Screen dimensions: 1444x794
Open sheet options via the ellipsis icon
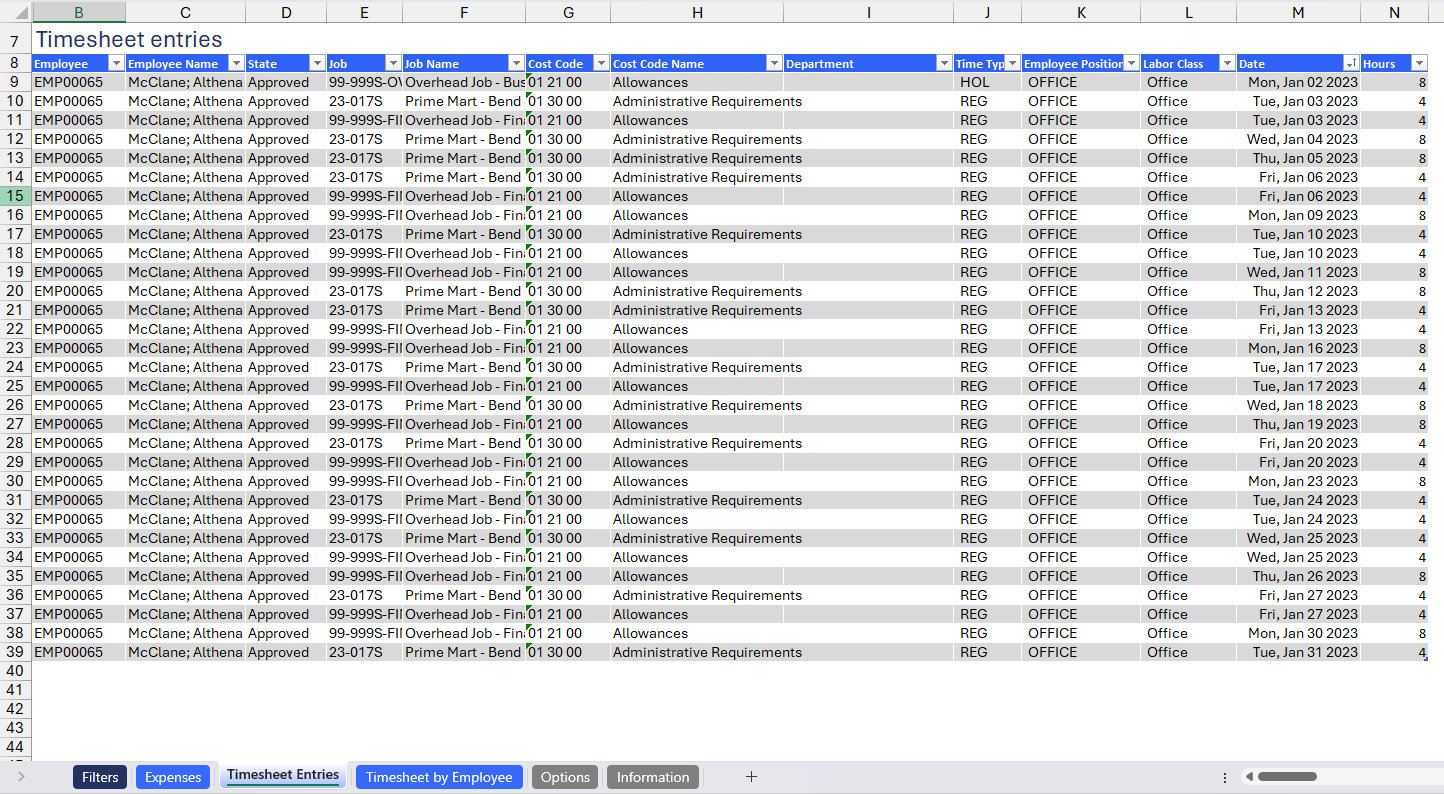point(1224,777)
